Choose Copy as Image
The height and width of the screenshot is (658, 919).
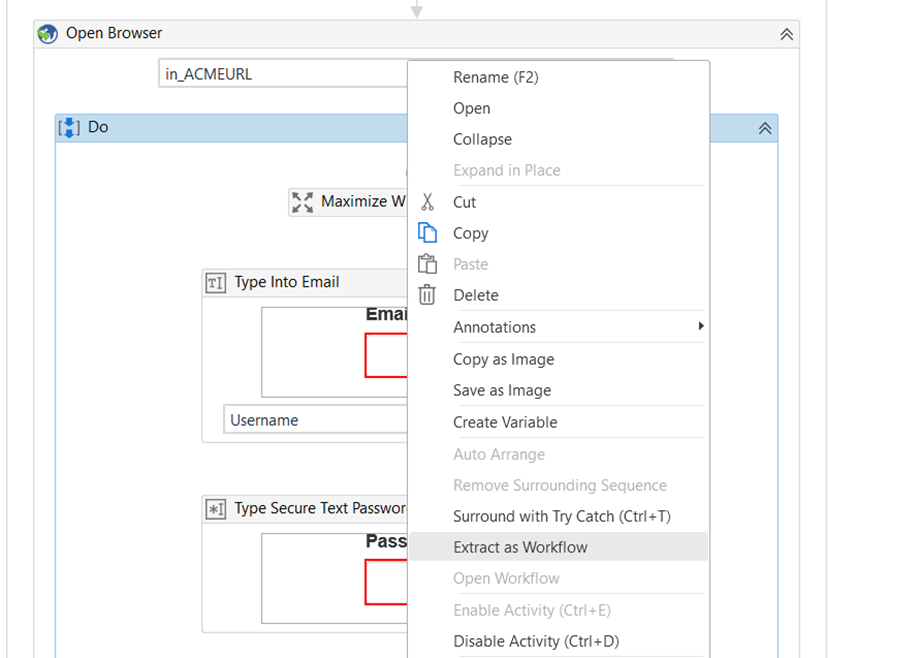click(x=559, y=359)
